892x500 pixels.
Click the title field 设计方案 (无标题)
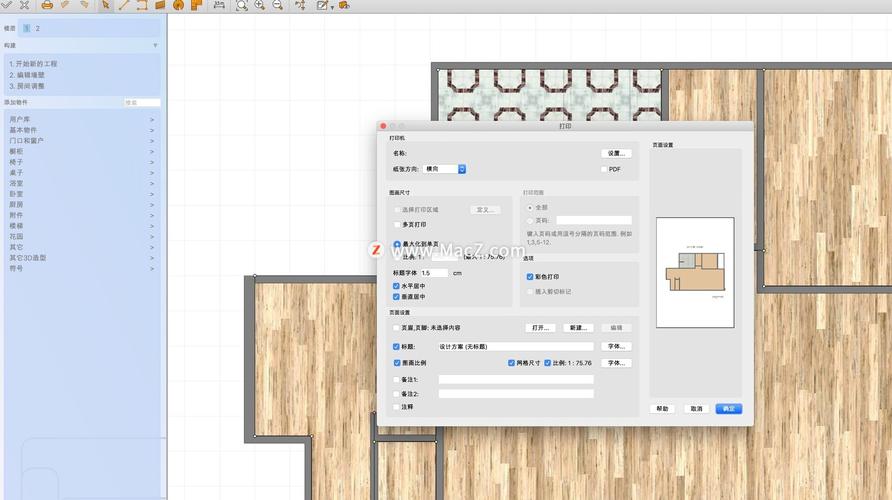pos(516,346)
